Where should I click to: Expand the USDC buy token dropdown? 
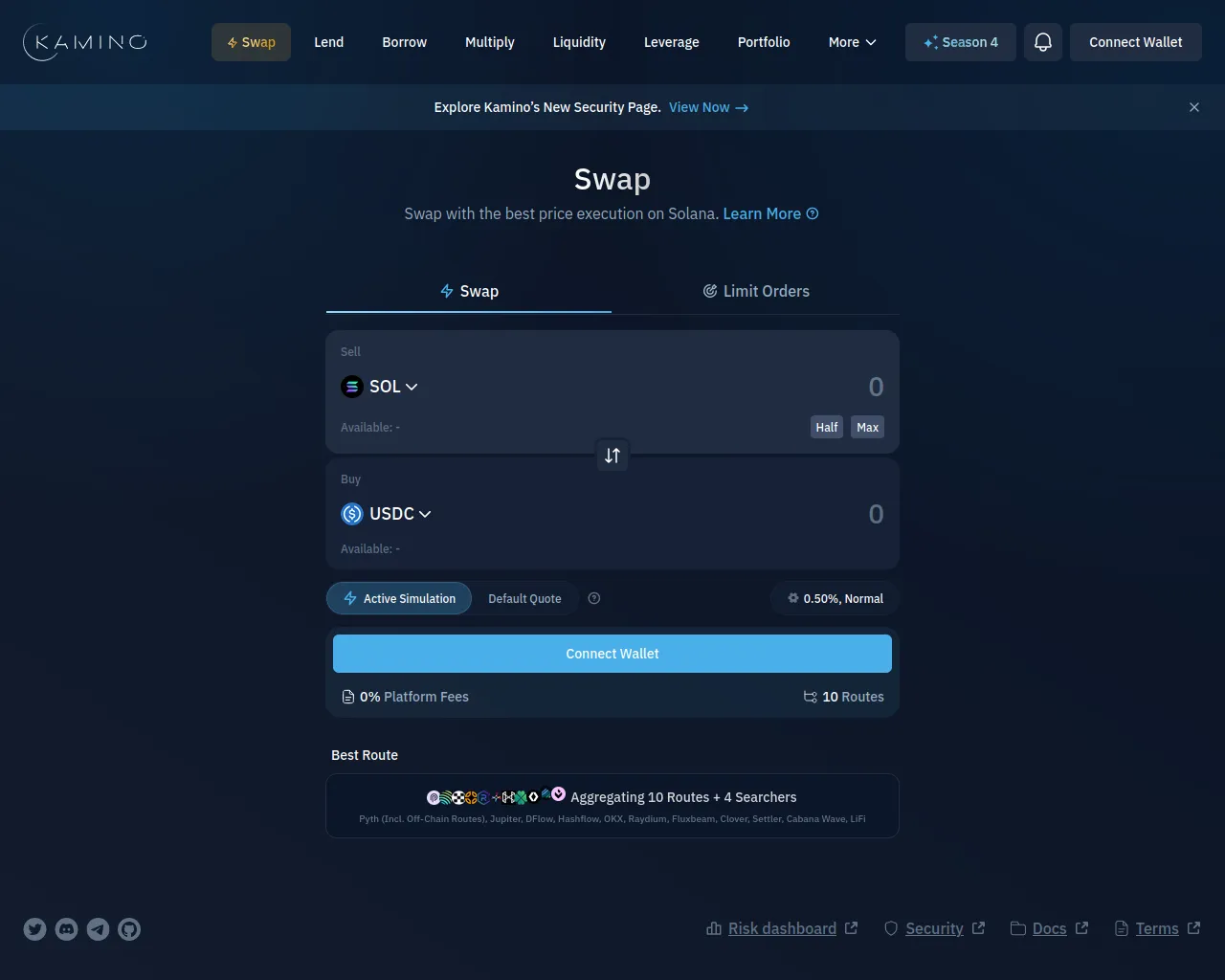pos(387,514)
